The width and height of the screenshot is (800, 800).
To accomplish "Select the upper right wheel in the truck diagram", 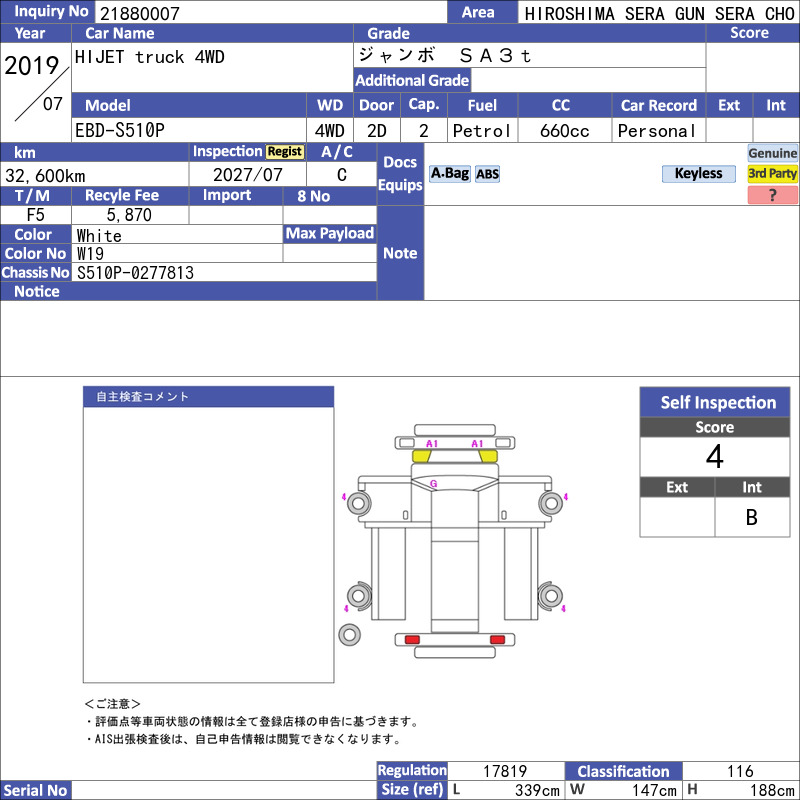I will (551, 504).
